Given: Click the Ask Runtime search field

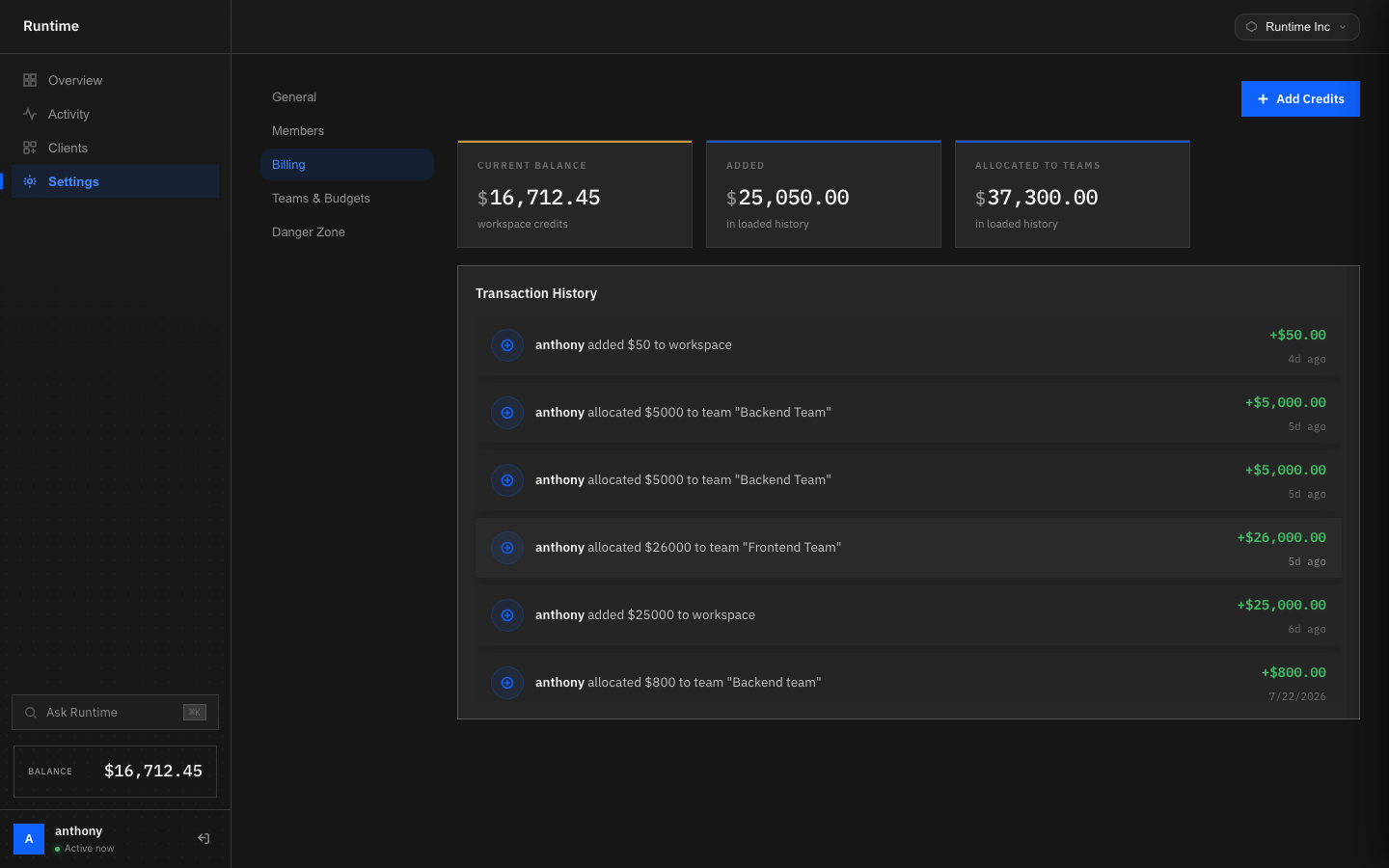Looking at the screenshot, I should (x=115, y=713).
